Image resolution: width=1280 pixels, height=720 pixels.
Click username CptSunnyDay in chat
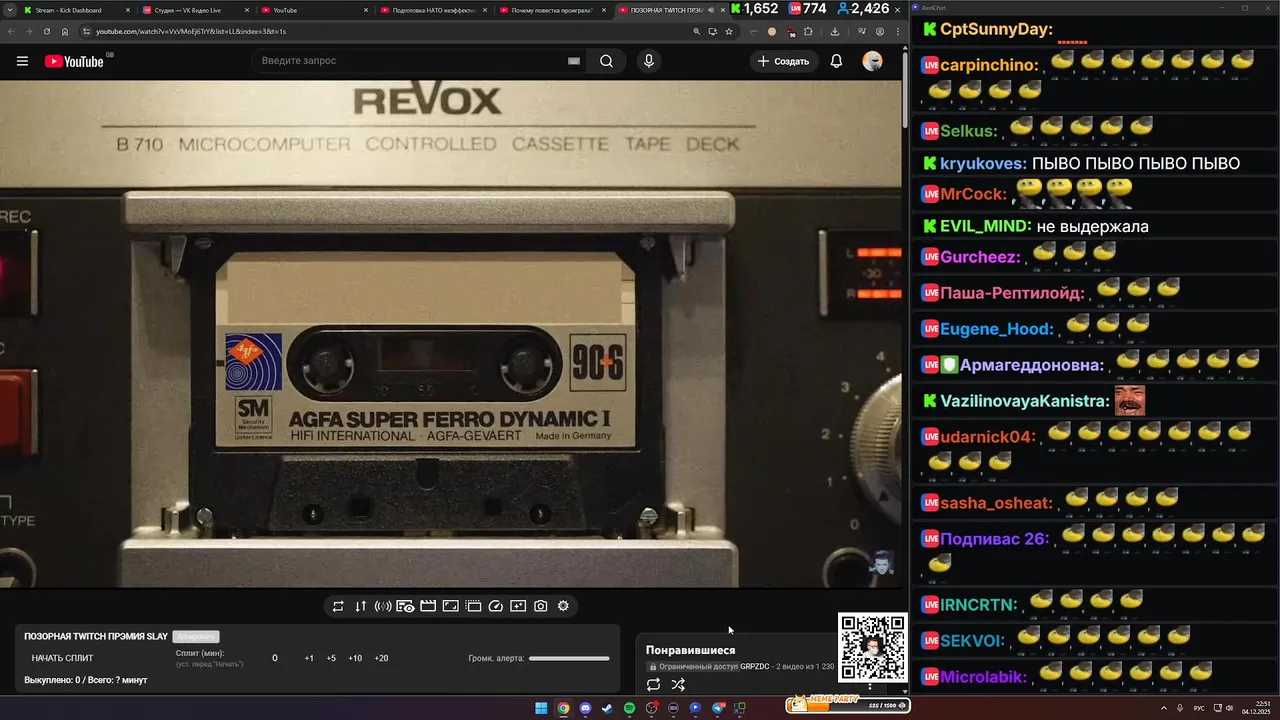pyautogui.click(x=997, y=30)
